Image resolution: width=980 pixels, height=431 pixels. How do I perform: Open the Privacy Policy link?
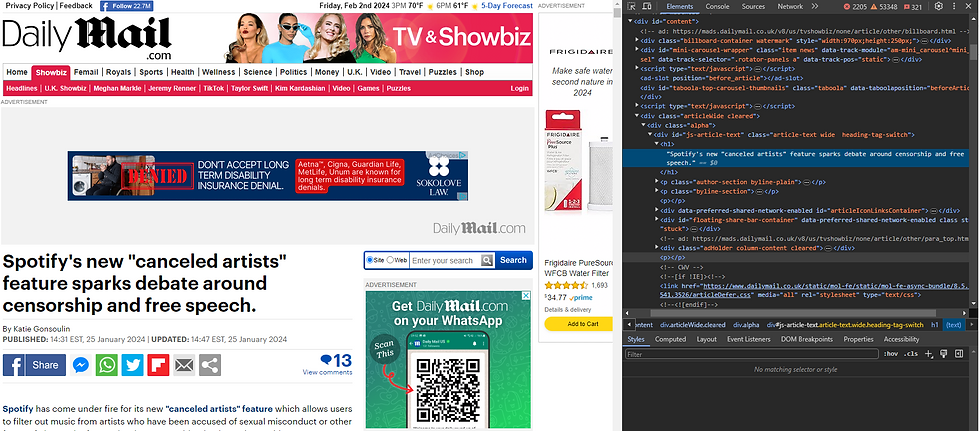coord(30,6)
